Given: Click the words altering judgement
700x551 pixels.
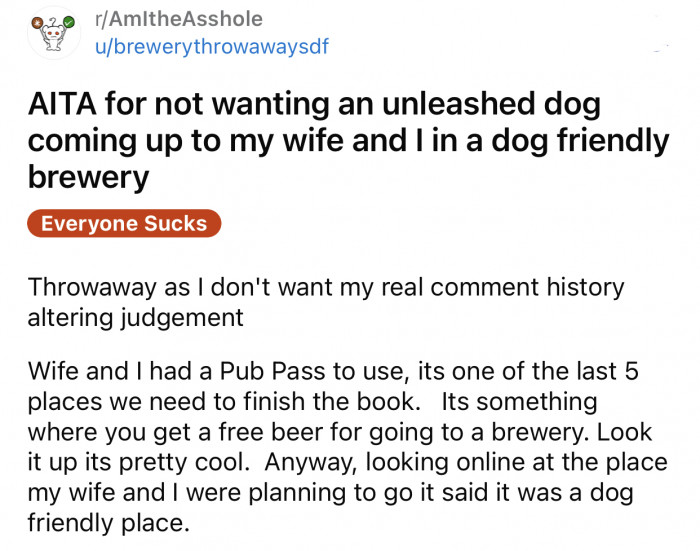Looking at the screenshot, I should pos(136,317).
